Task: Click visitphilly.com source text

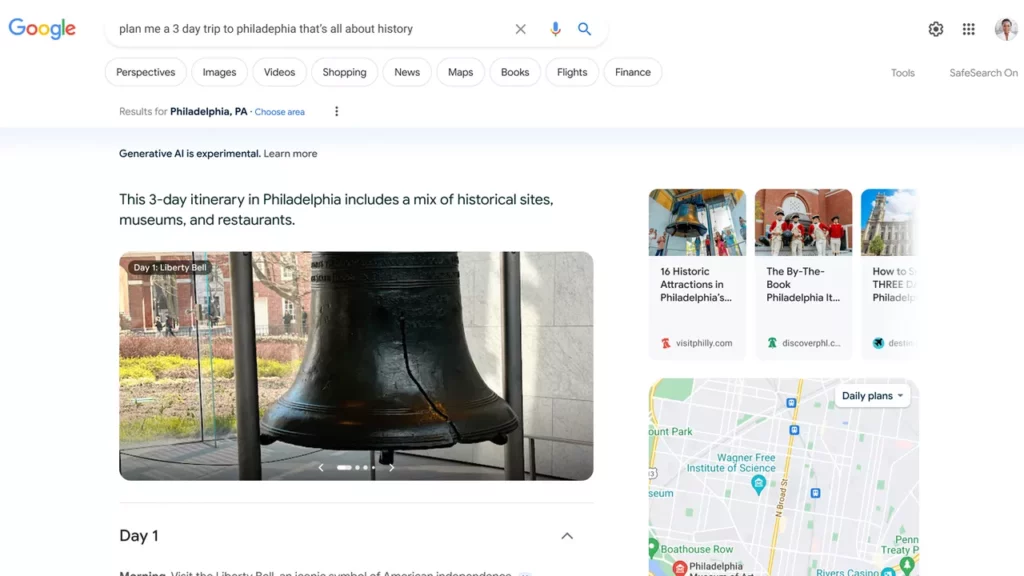Action: [x=704, y=343]
